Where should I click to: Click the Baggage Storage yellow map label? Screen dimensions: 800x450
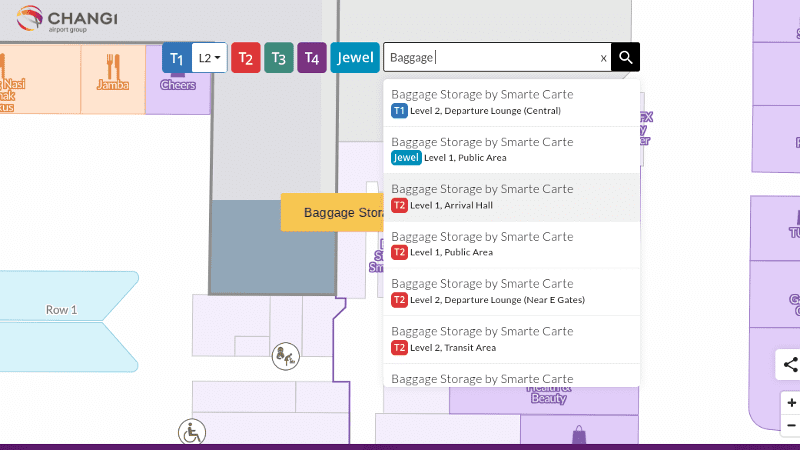click(332, 212)
